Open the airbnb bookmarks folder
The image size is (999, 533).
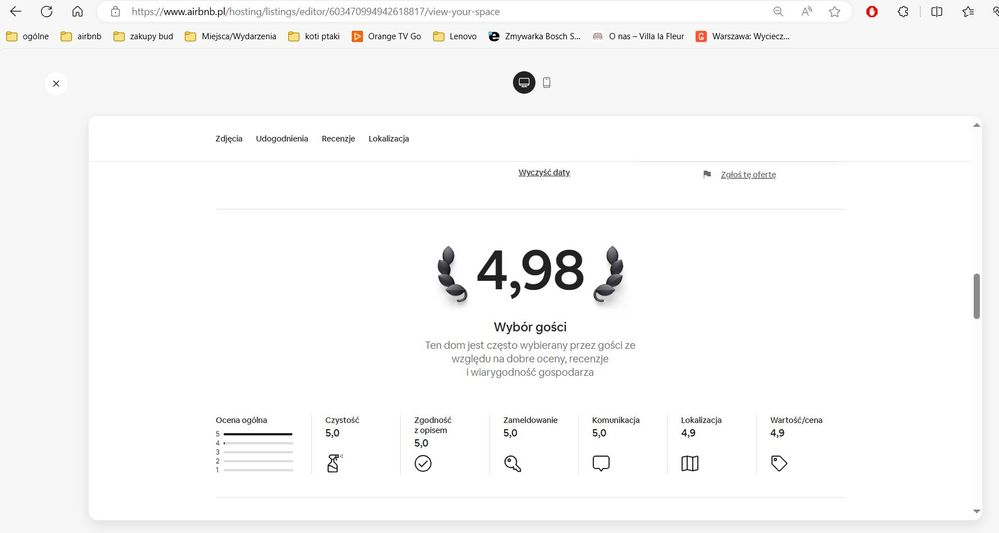pyautogui.click(x=81, y=36)
